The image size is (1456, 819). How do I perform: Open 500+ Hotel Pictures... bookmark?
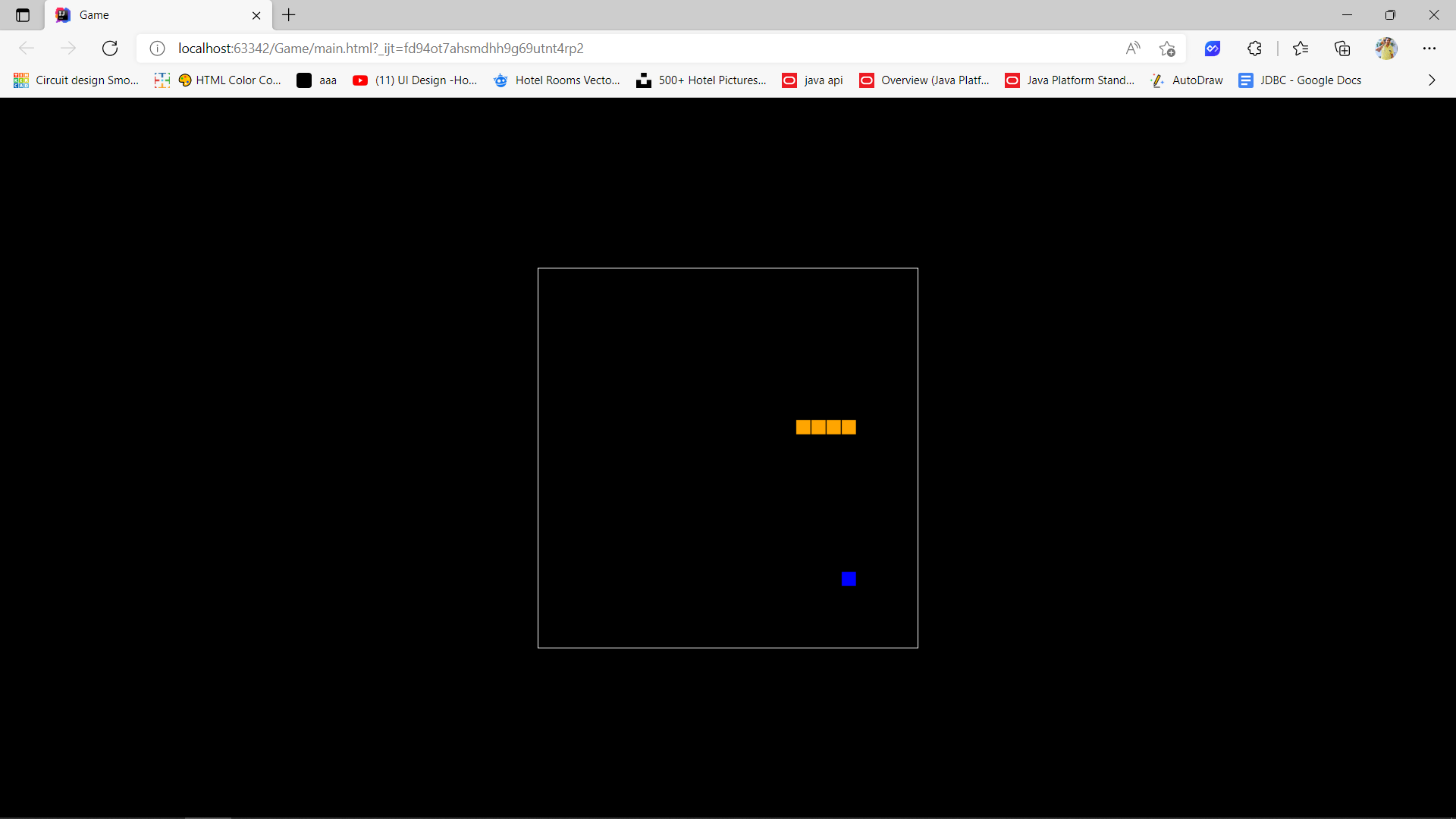click(x=701, y=80)
